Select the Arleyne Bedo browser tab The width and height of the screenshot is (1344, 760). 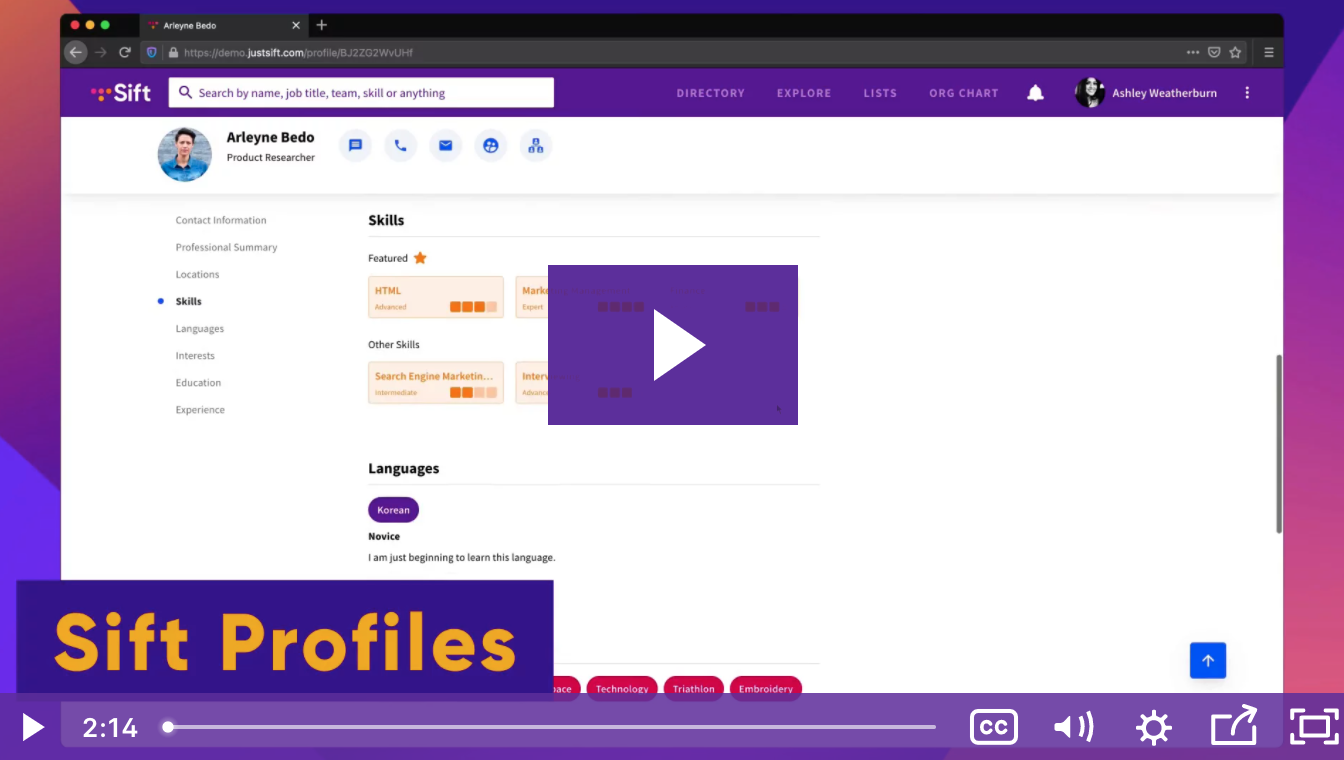click(x=225, y=25)
